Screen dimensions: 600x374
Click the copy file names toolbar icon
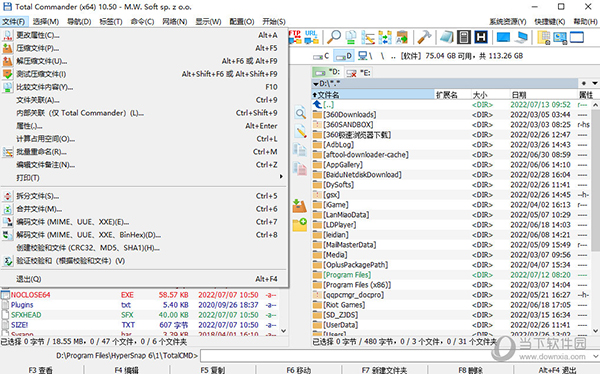[x=351, y=37]
